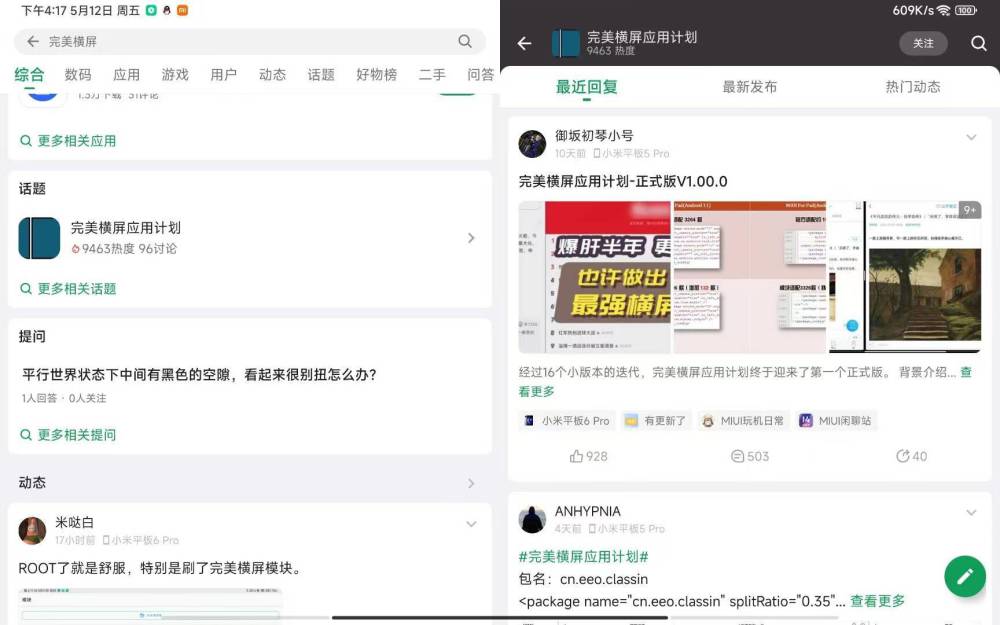This screenshot has height=625, width=1000.
Task: Open 更多相关应用 link
Action: [68, 141]
